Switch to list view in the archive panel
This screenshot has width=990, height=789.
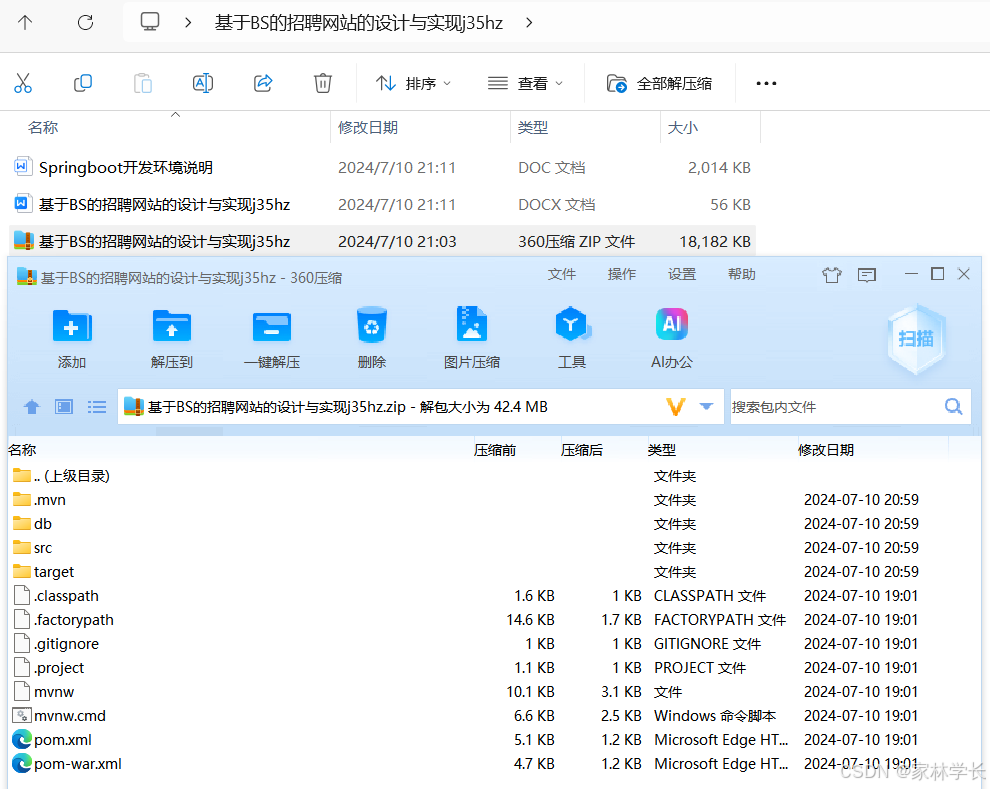point(96,406)
